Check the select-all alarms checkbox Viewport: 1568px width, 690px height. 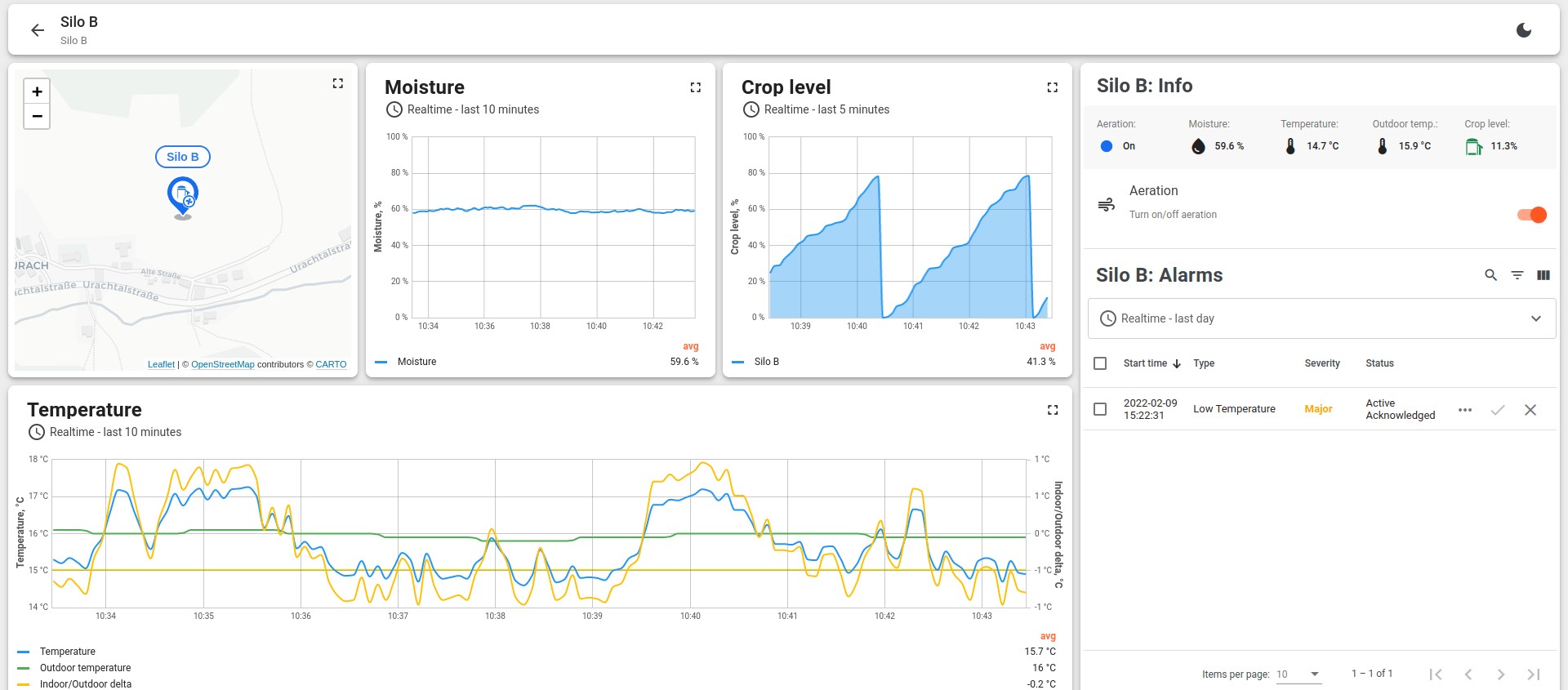(x=1100, y=363)
